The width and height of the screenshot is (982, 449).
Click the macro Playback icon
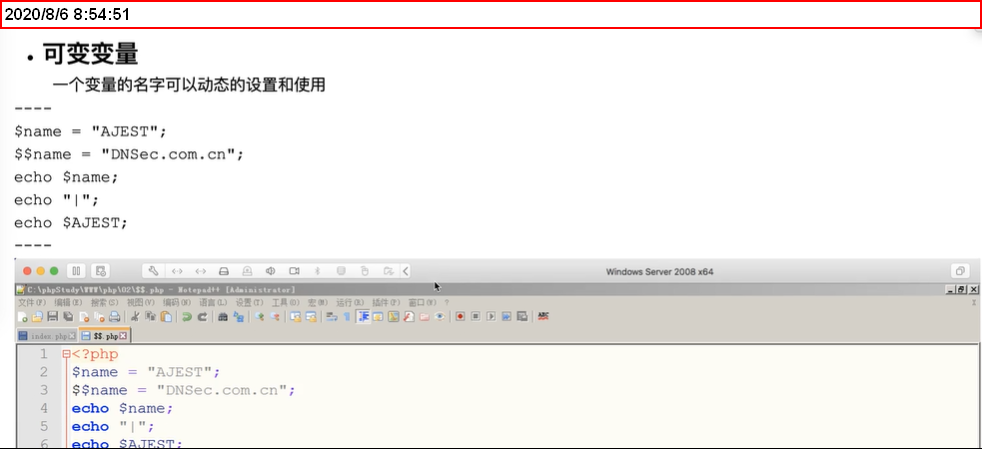490,317
